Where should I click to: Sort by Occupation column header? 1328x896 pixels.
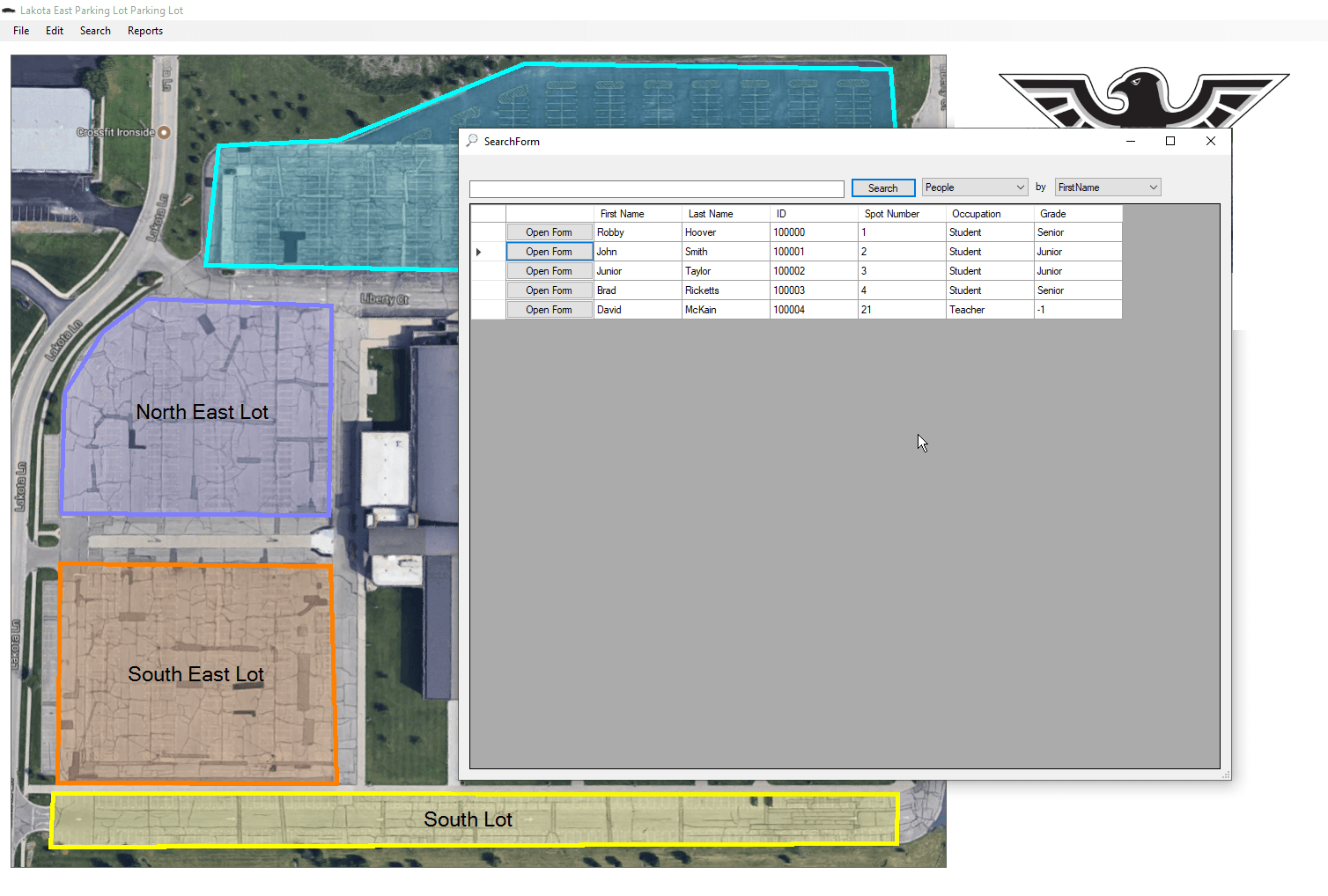point(990,214)
